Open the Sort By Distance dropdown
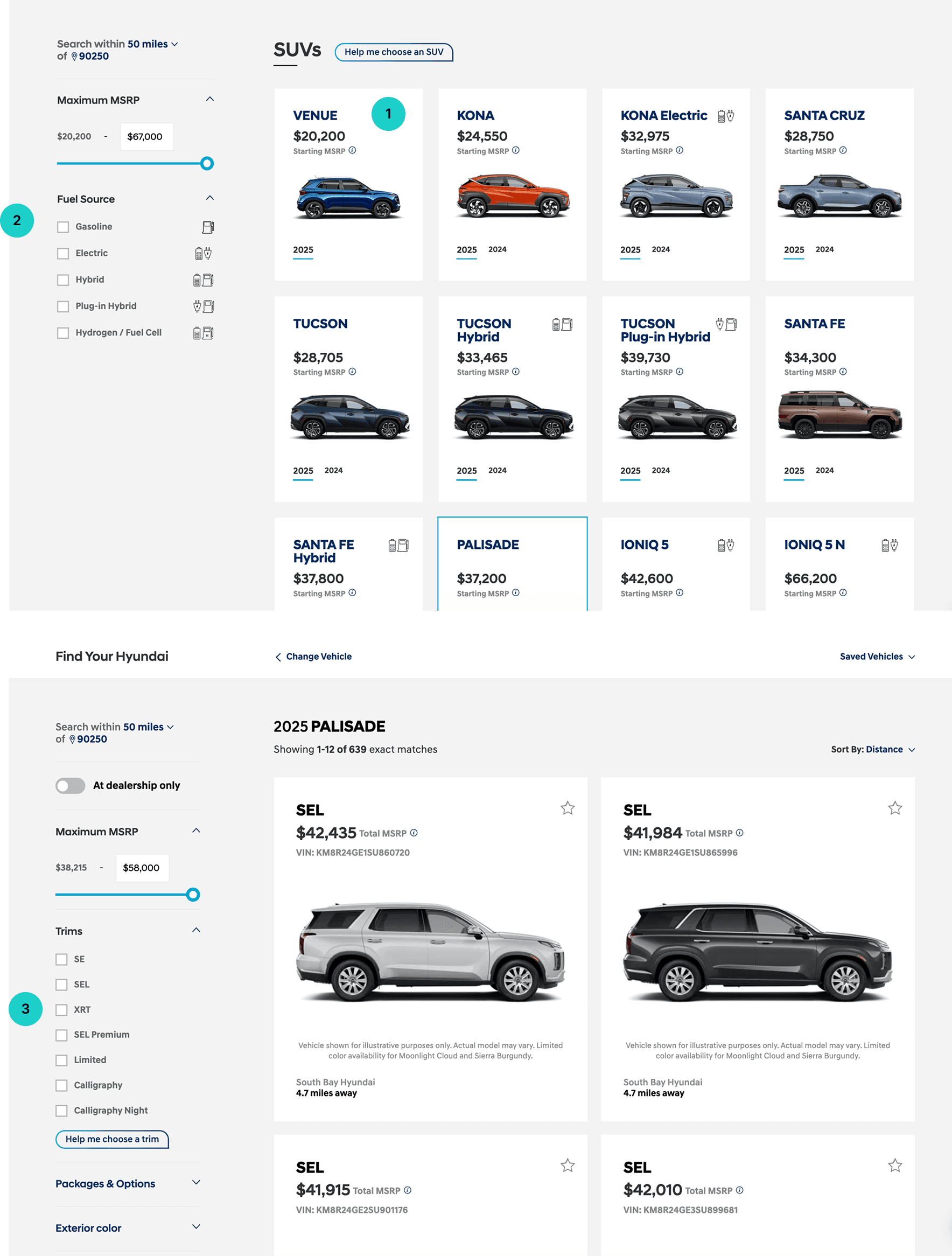The image size is (952, 1256). pos(872,750)
